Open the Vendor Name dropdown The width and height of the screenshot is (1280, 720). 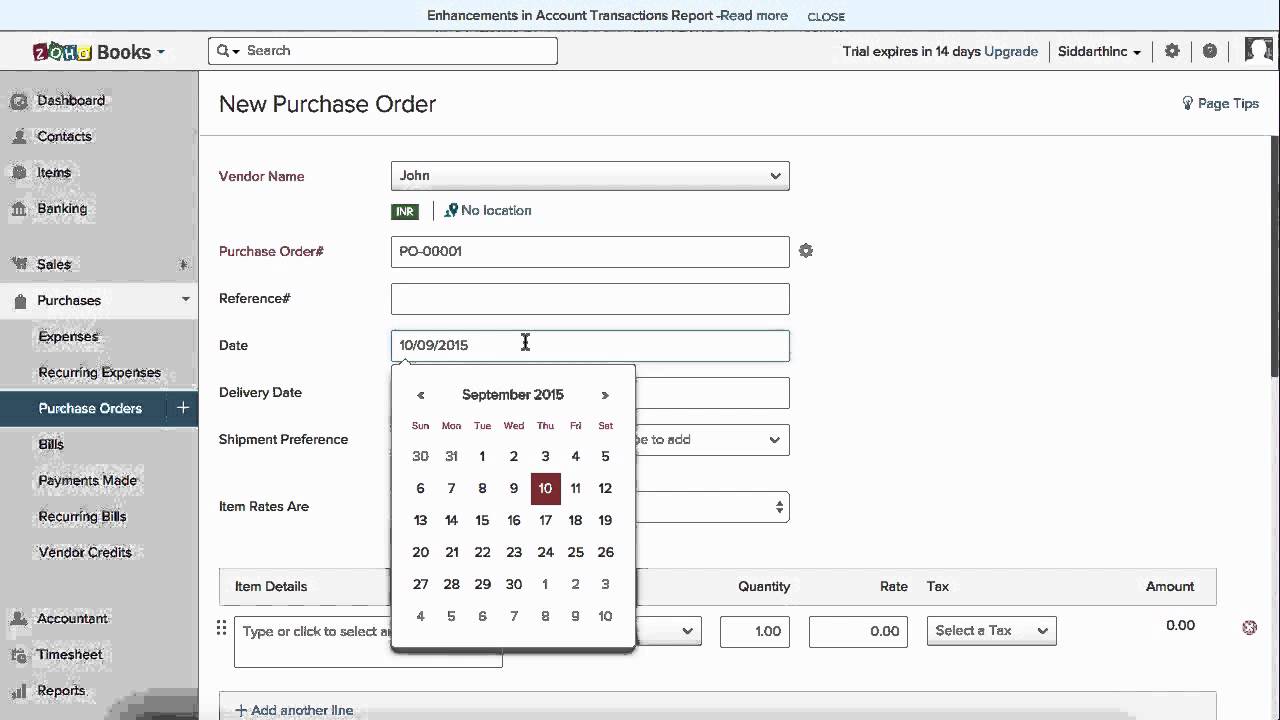pos(590,176)
